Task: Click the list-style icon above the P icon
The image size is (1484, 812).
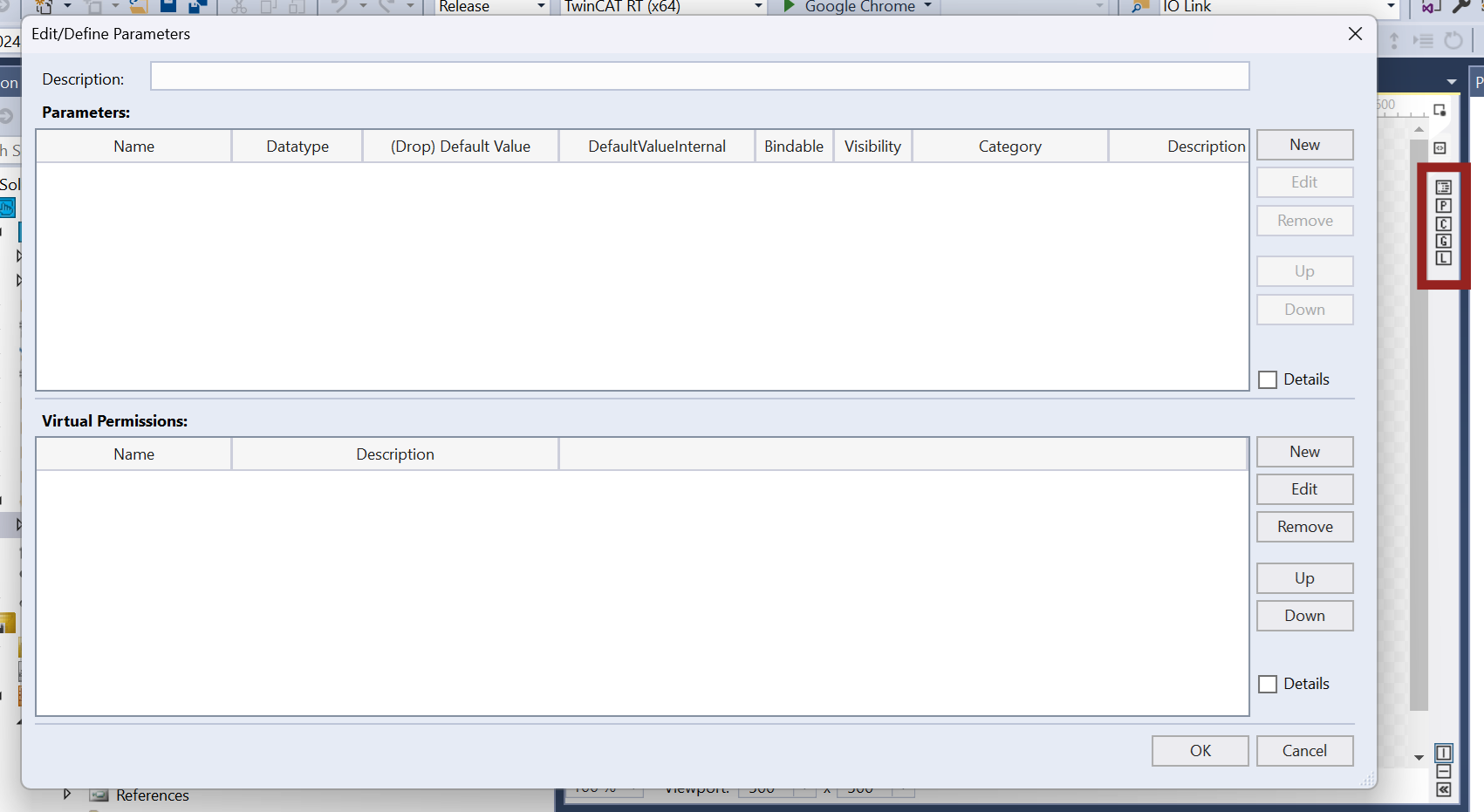Action: [1444, 188]
